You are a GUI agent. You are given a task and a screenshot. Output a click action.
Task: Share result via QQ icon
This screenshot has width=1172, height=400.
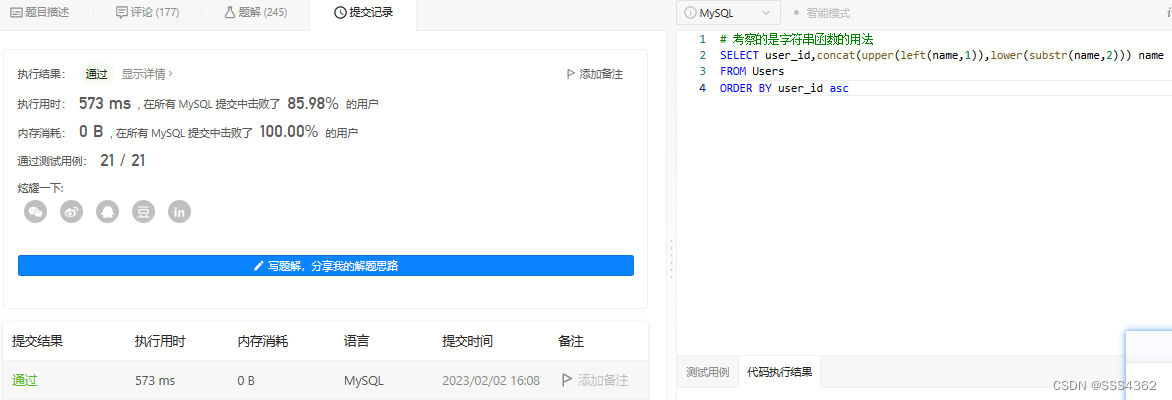108,212
